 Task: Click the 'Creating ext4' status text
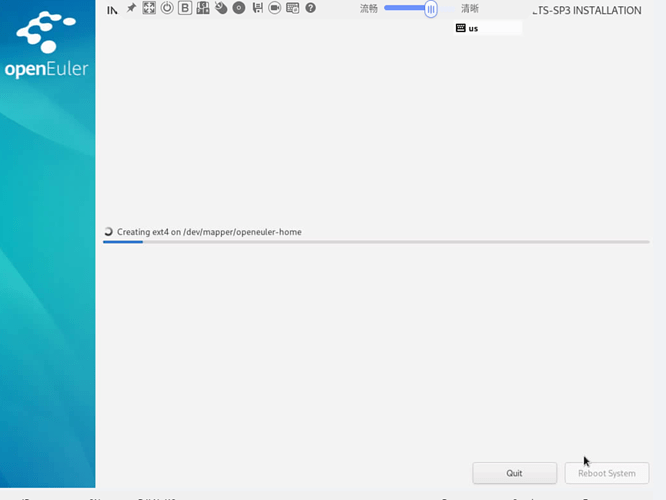pyautogui.click(x=209, y=232)
